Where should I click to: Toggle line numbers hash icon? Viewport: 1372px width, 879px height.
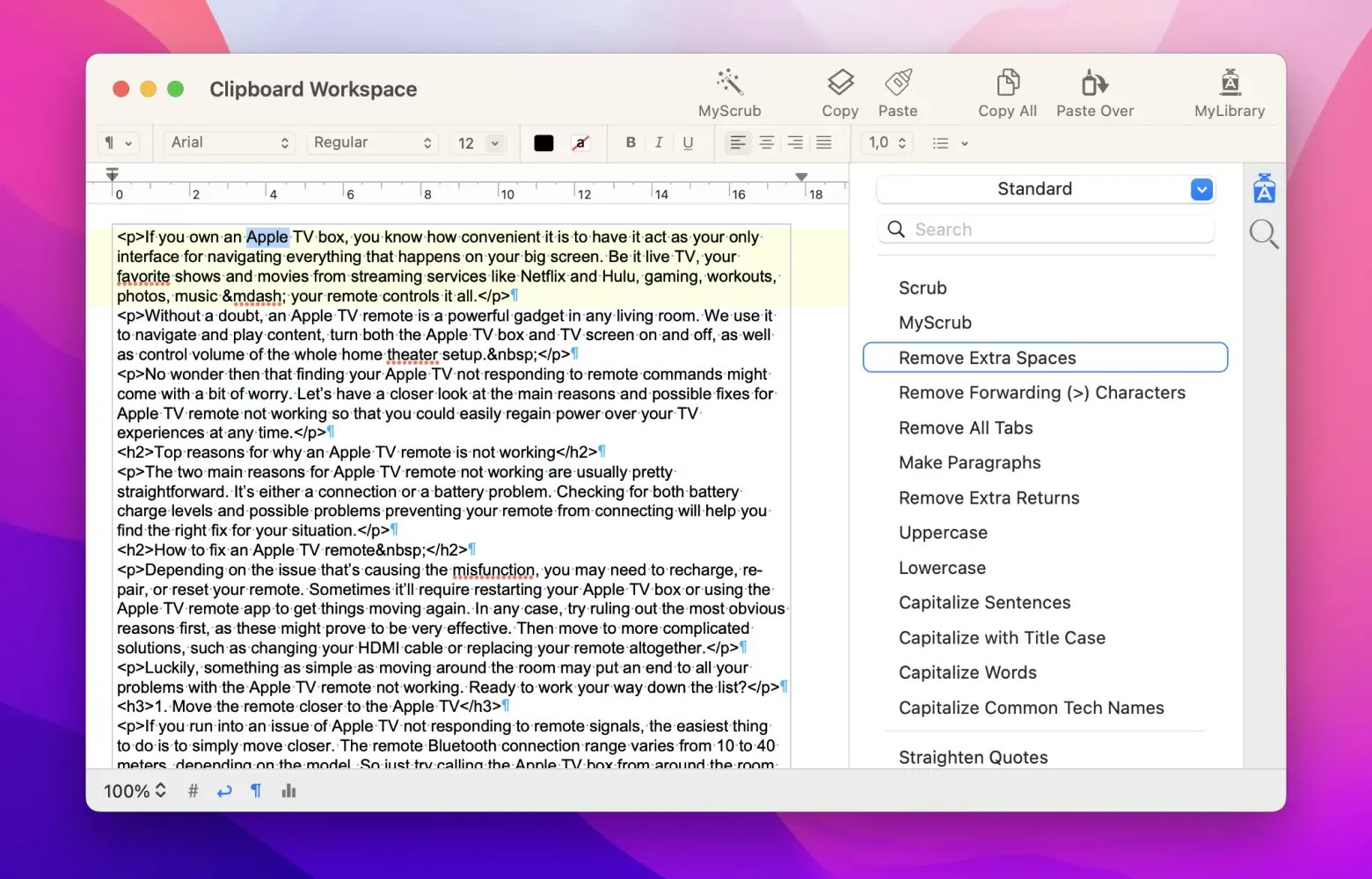[193, 791]
